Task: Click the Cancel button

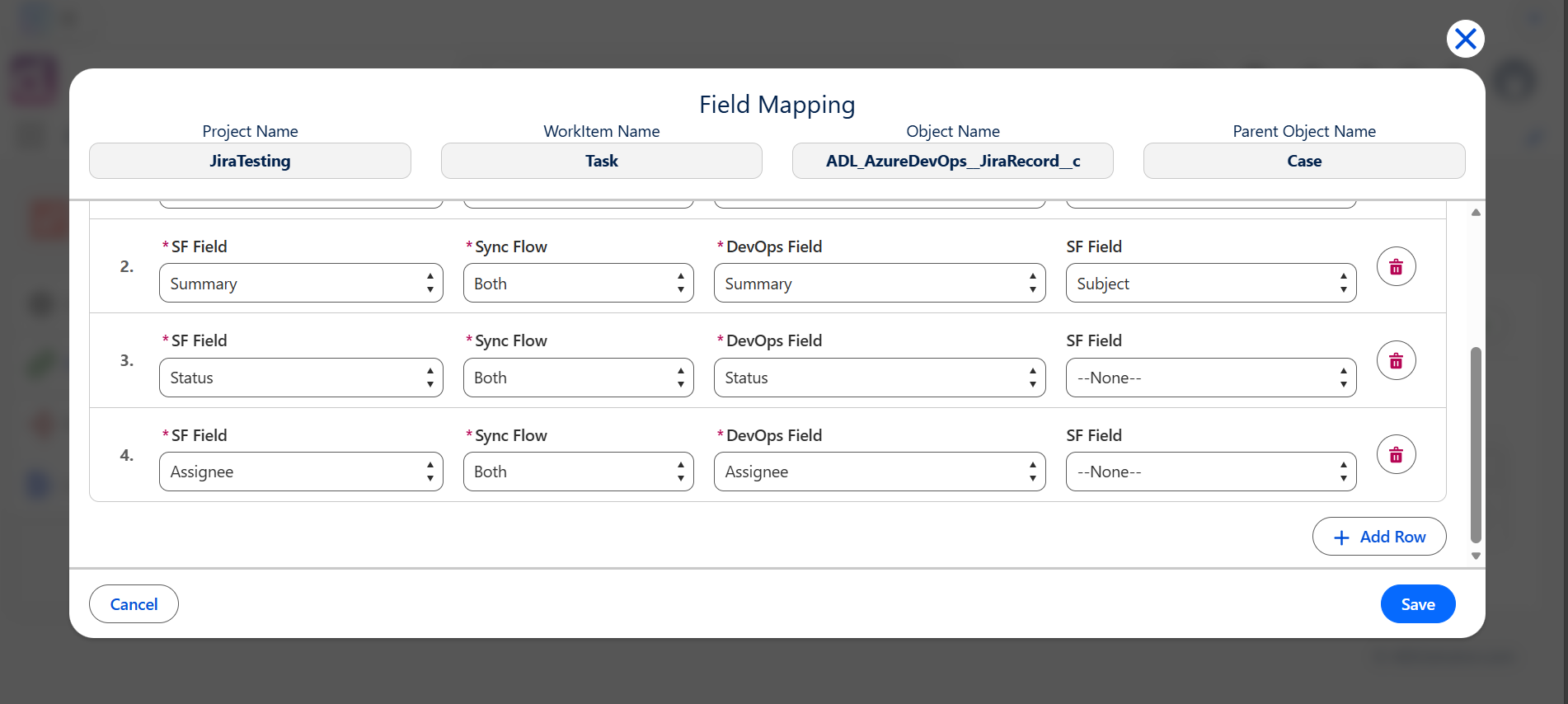Action: coord(134,604)
